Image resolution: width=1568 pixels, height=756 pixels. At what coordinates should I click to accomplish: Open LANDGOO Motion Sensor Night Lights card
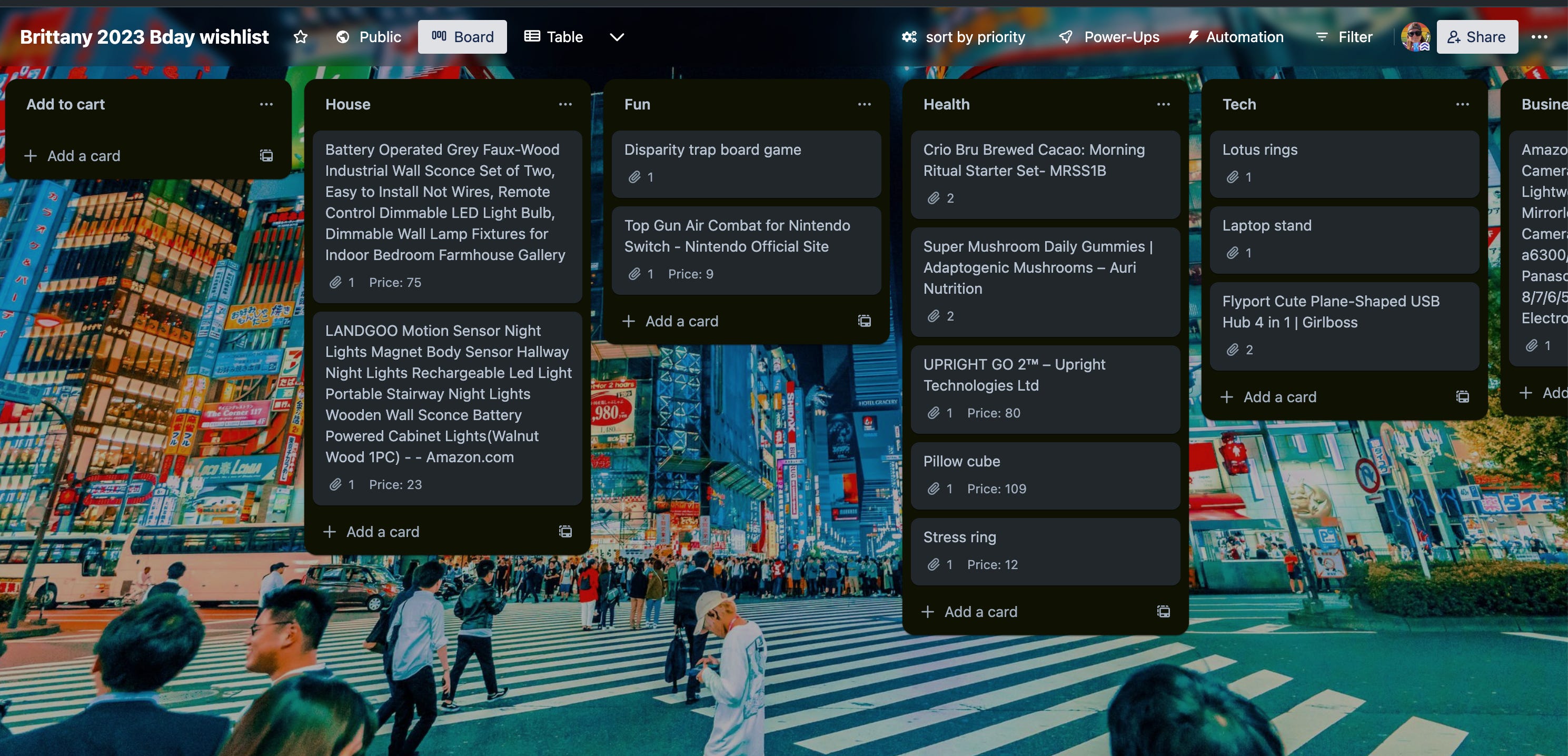448,409
